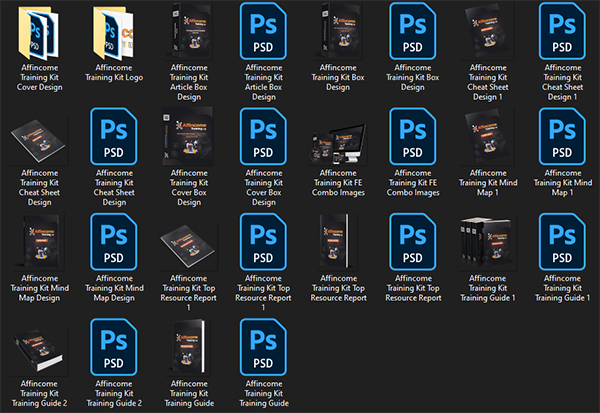Select the Training Guide 1 PSD file icon
600x413 pixels.
click(x=562, y=242)
